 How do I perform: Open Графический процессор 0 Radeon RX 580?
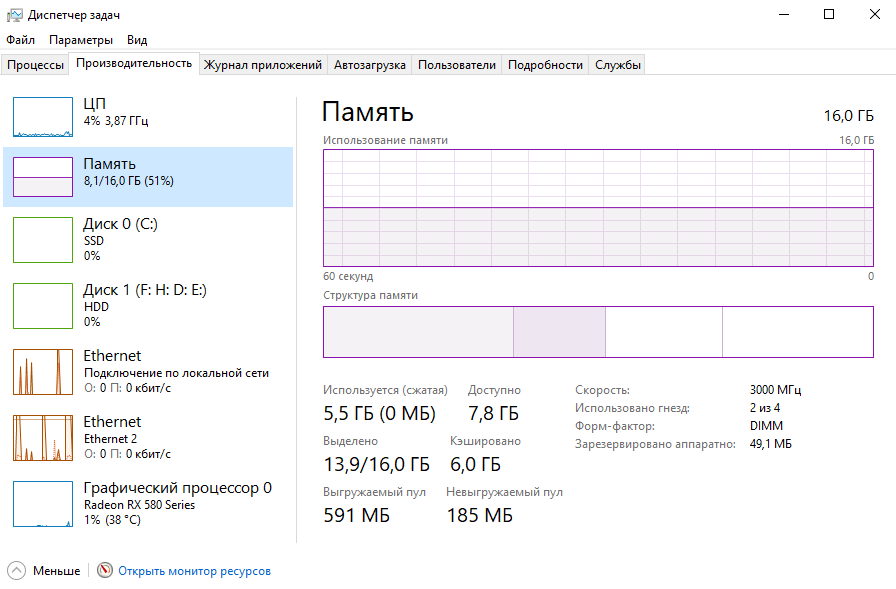point(43,503)
